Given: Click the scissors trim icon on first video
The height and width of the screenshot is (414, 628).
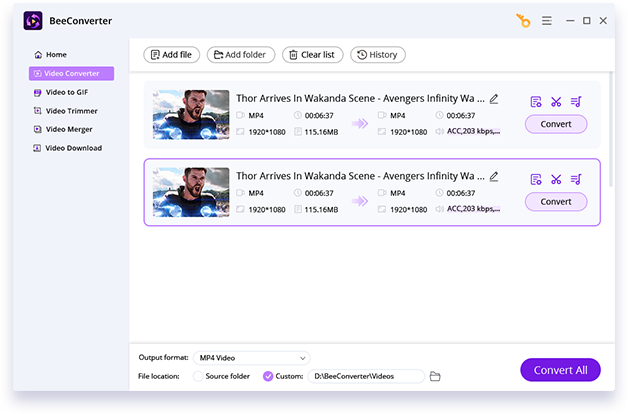Looking at the screenshot, I should [556, 101].
